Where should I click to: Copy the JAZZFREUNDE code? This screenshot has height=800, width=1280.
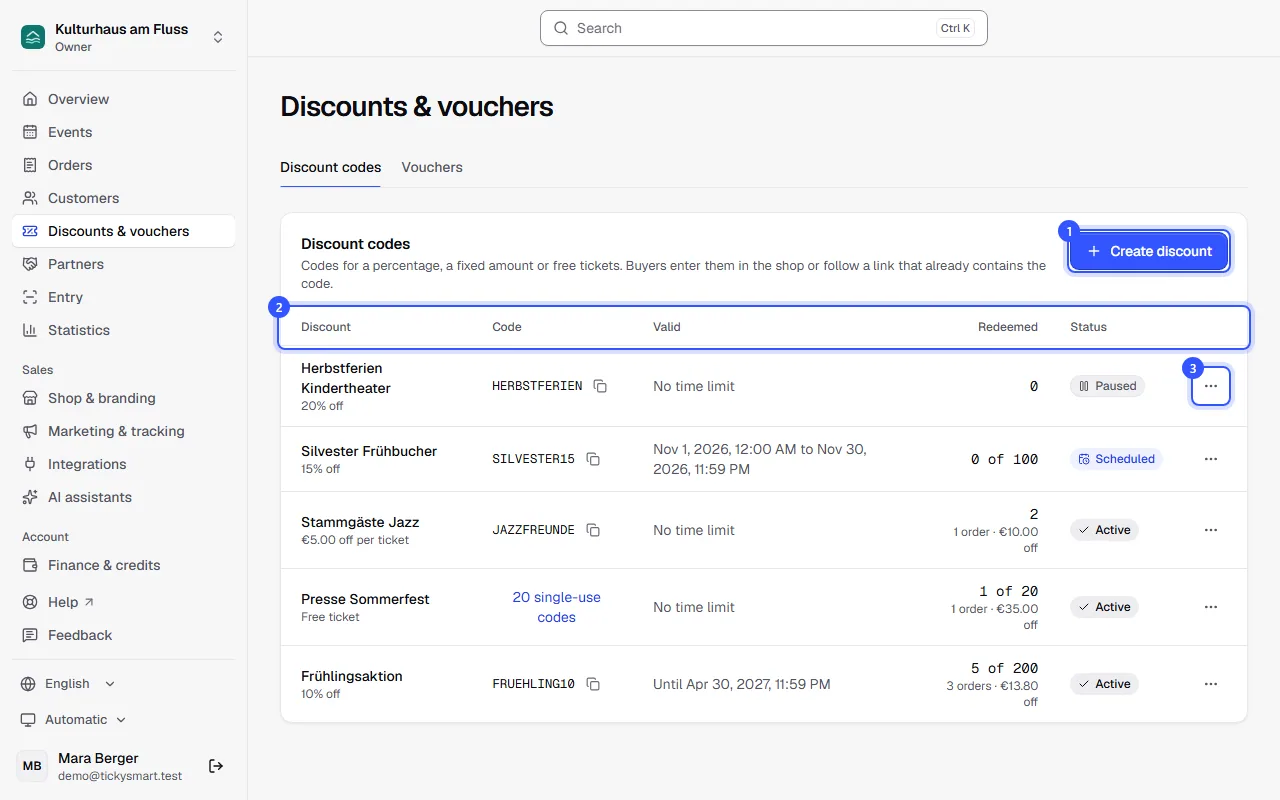point(593,530)
